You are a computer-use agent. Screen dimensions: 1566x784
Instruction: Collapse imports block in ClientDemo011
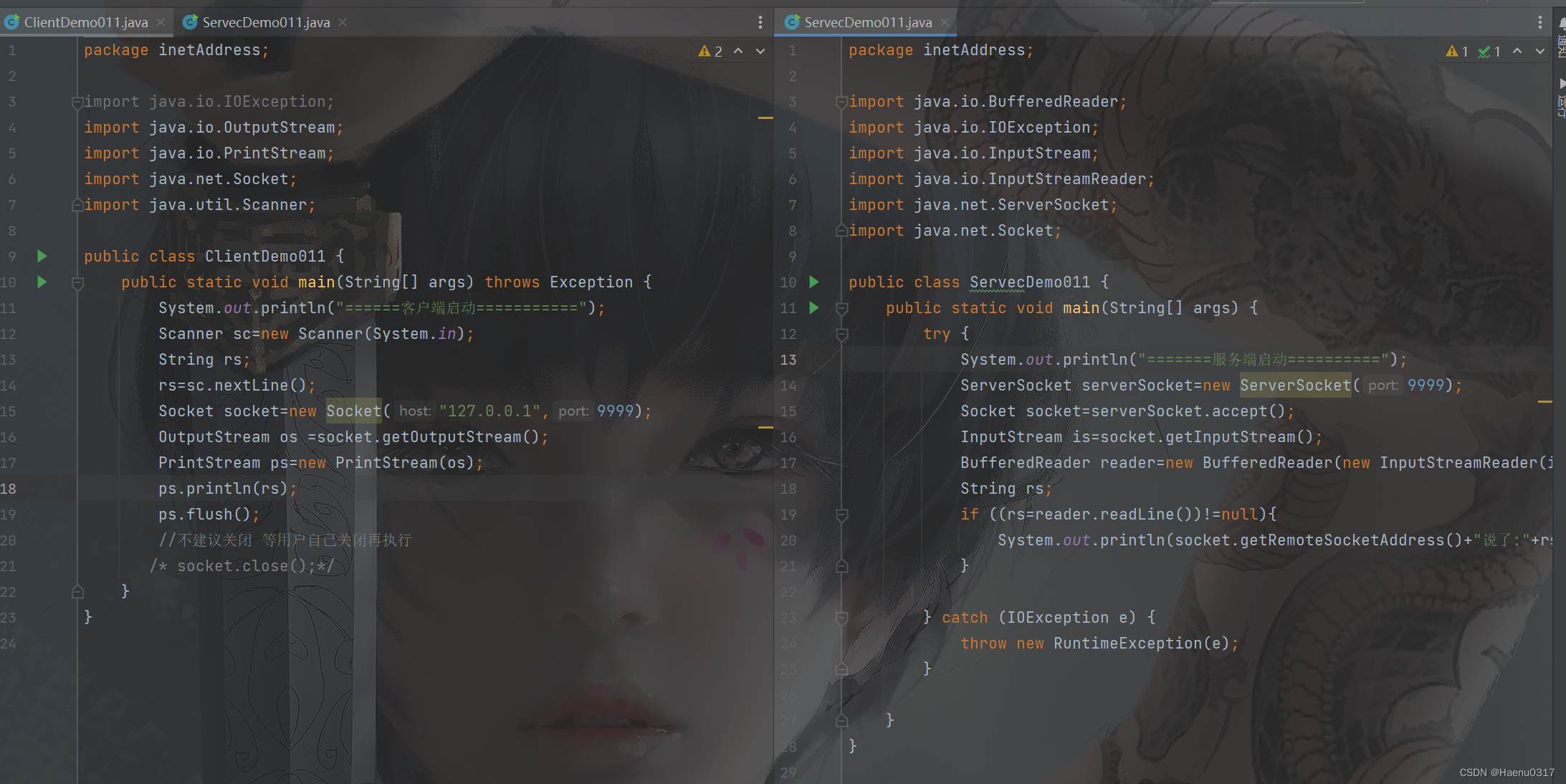tap(77, 102)
